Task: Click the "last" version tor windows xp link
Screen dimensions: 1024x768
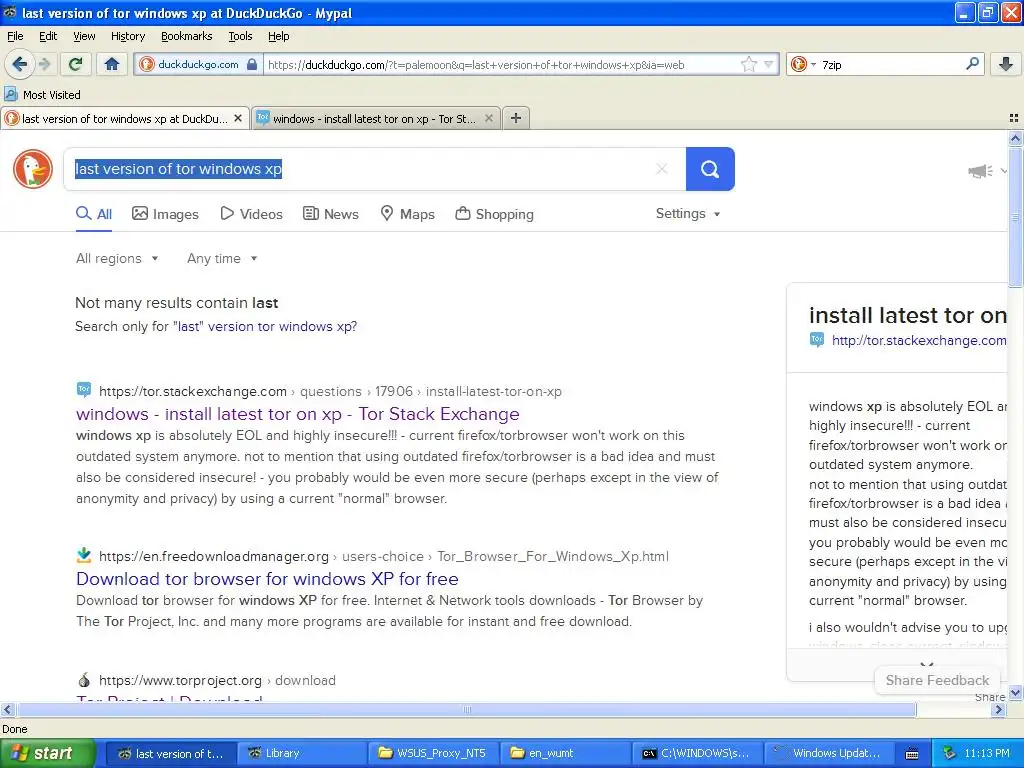Action: click(x=265, y=327)
